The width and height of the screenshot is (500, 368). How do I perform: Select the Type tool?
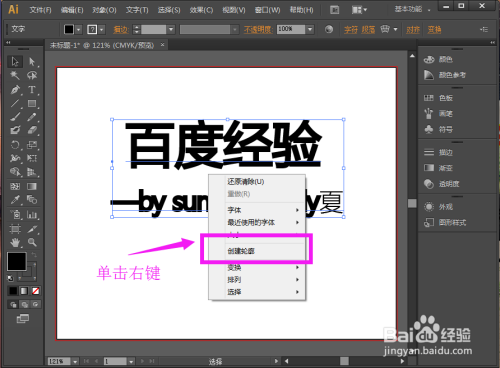pos(32,90)
